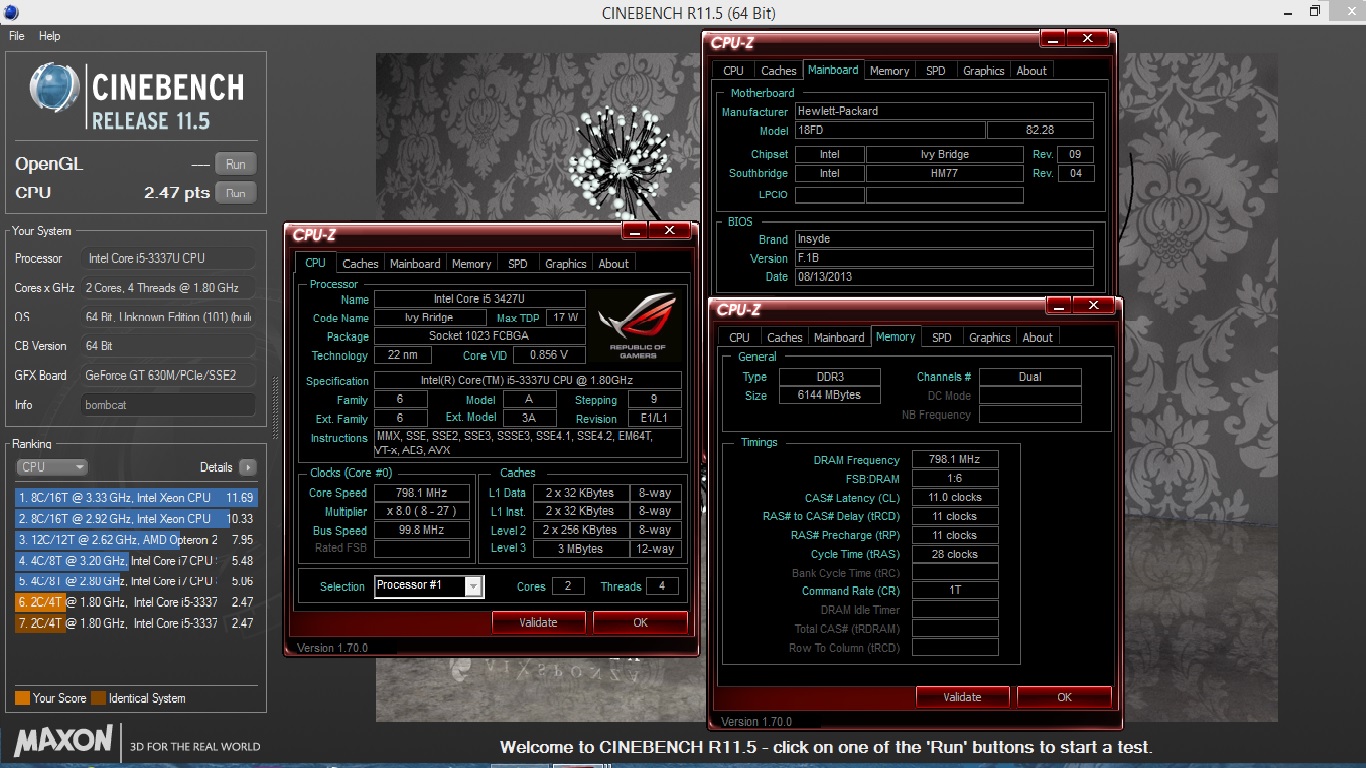Open the Help menu
1366x768 pixels.
pyautogui.click(x=50, y=36)
